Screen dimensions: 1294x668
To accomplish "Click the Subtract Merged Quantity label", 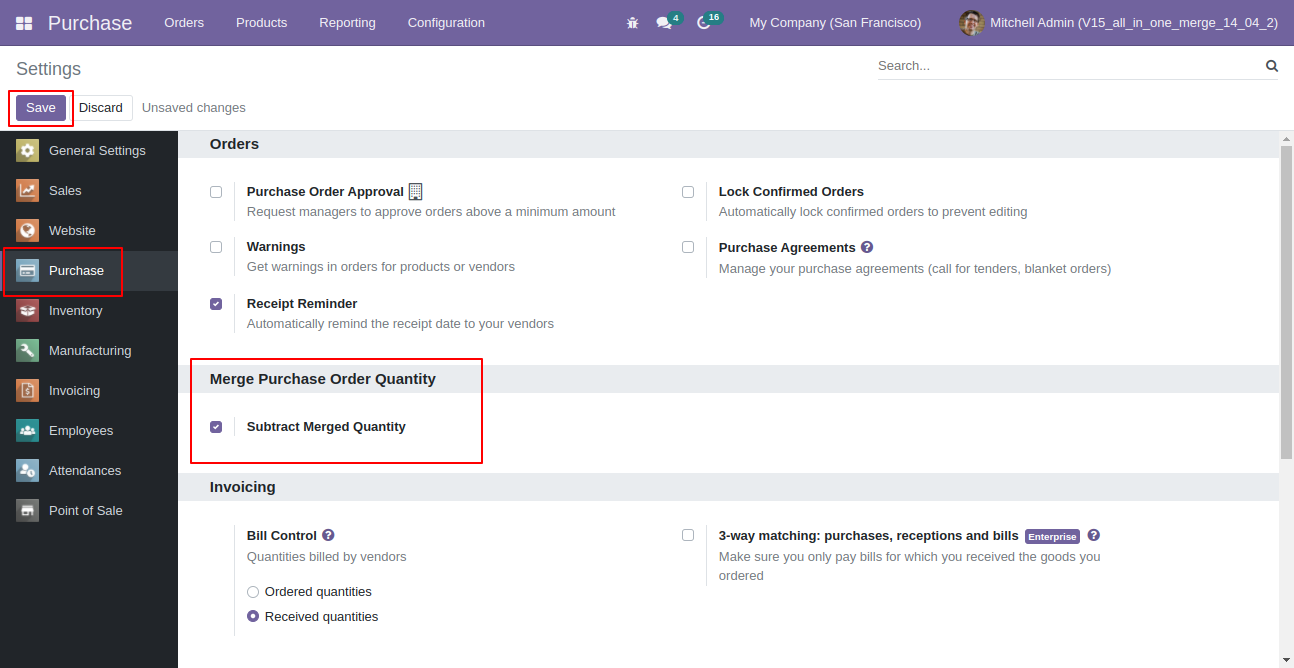I will coord(326,427).
